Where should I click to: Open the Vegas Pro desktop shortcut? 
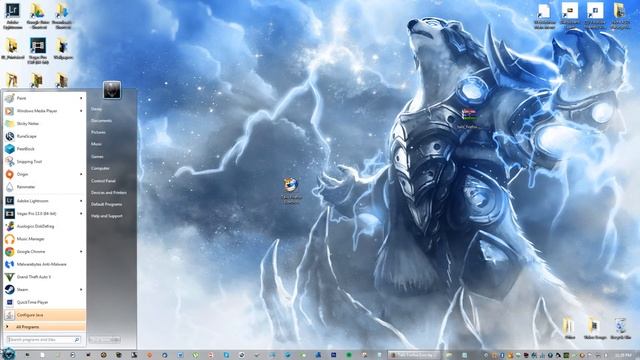coord(38,51)
